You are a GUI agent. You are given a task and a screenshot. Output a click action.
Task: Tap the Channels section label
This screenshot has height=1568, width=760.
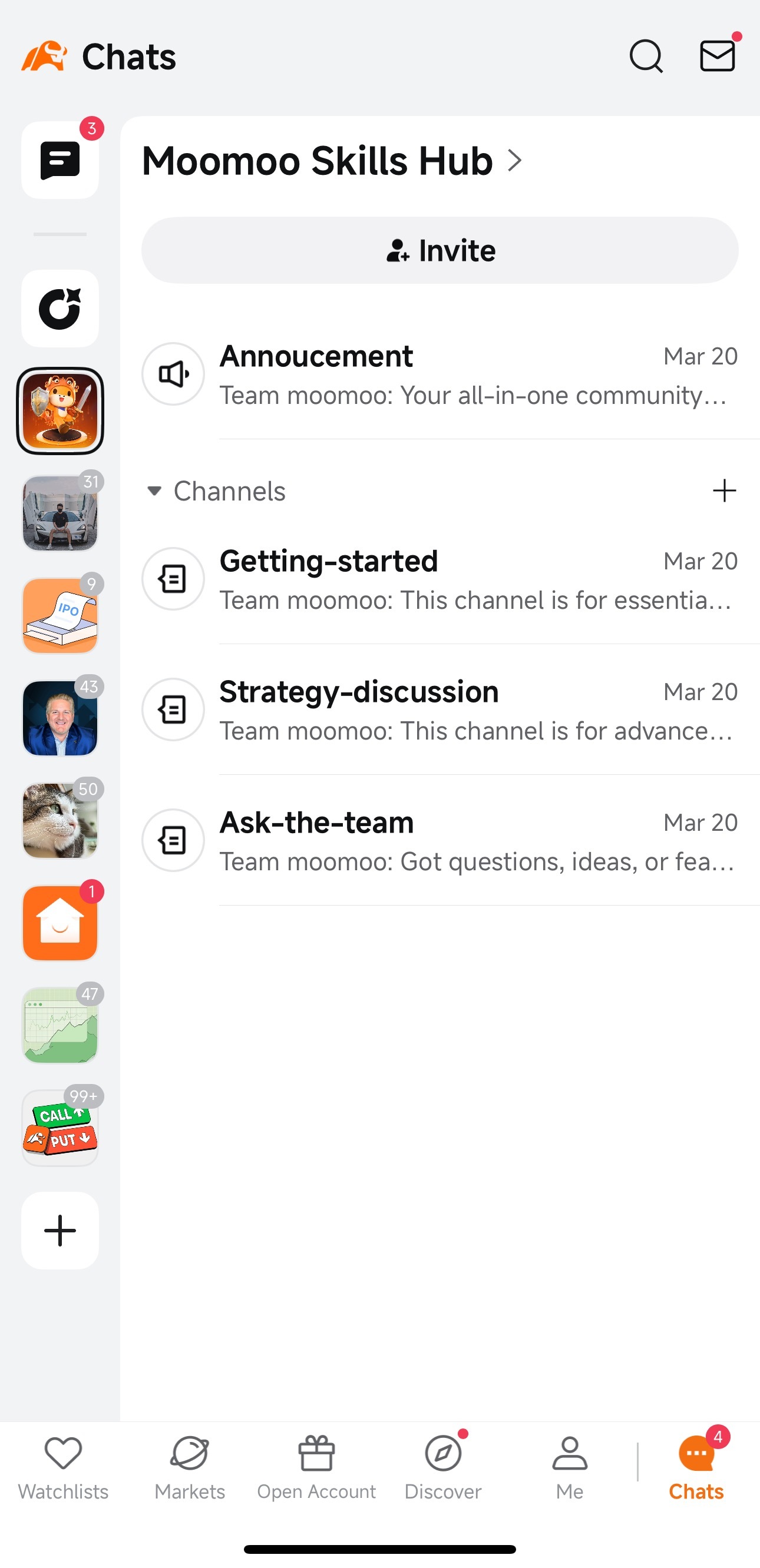tap(230, 490)
